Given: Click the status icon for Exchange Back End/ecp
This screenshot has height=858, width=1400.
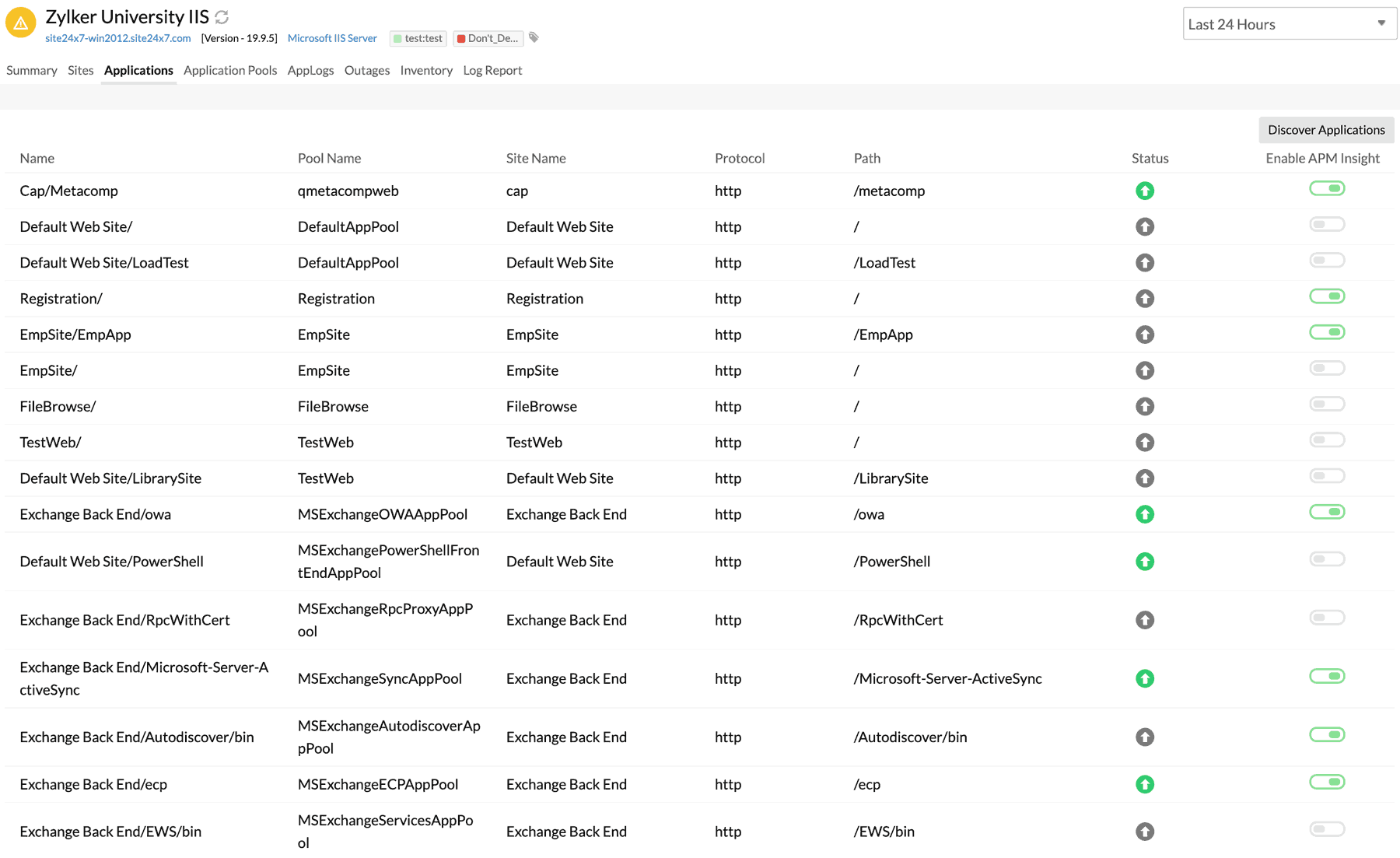Looking at the screenshot, I should (x=1144, y=784).
